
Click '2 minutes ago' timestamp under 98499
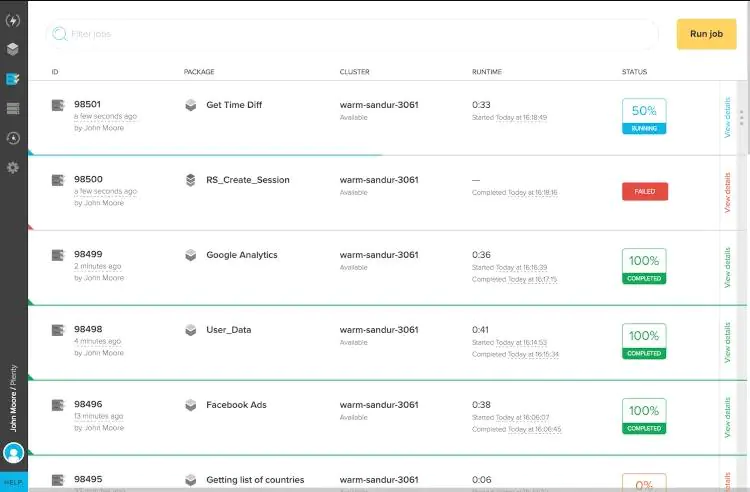[x=98, y=266]
